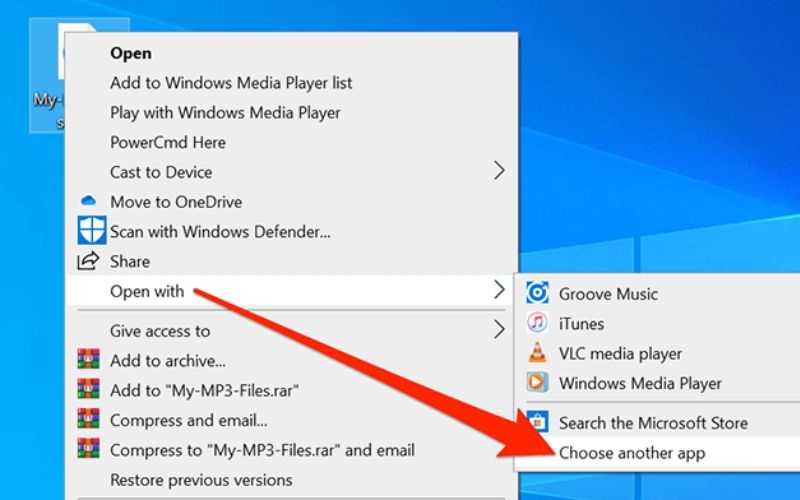This screenshot has height=500, width=800.
Task: Click the Groove Music app icon
Action: (537, 293)
